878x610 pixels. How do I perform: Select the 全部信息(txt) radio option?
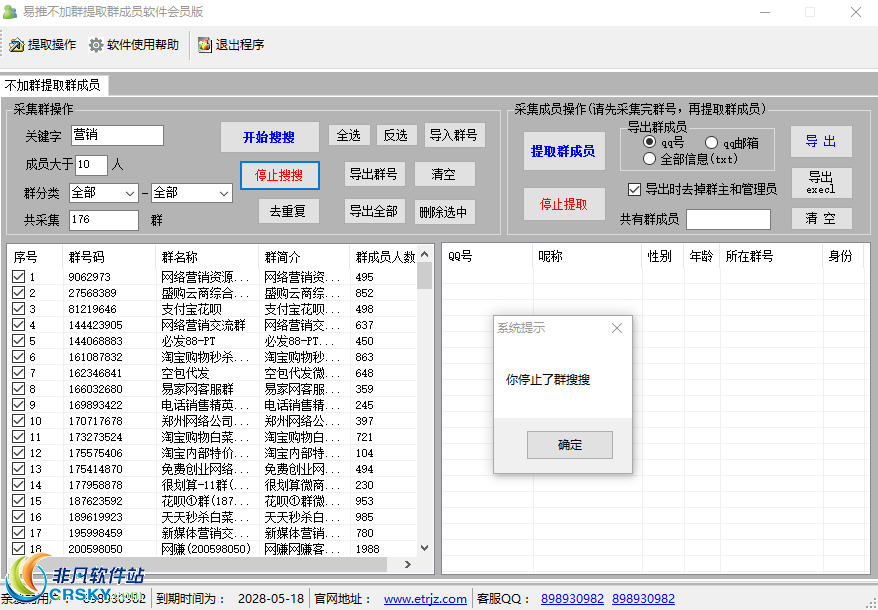click(650, 159)
